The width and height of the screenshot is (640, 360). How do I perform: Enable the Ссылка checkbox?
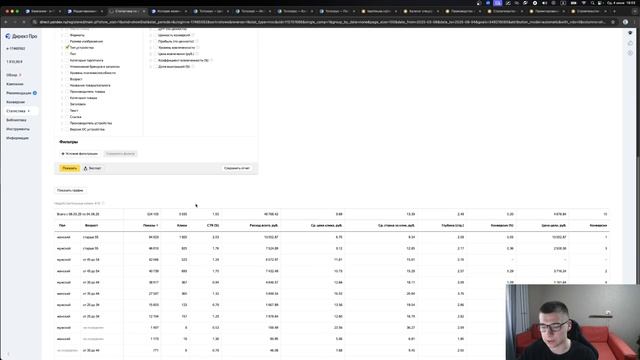(x=67, y=117)
